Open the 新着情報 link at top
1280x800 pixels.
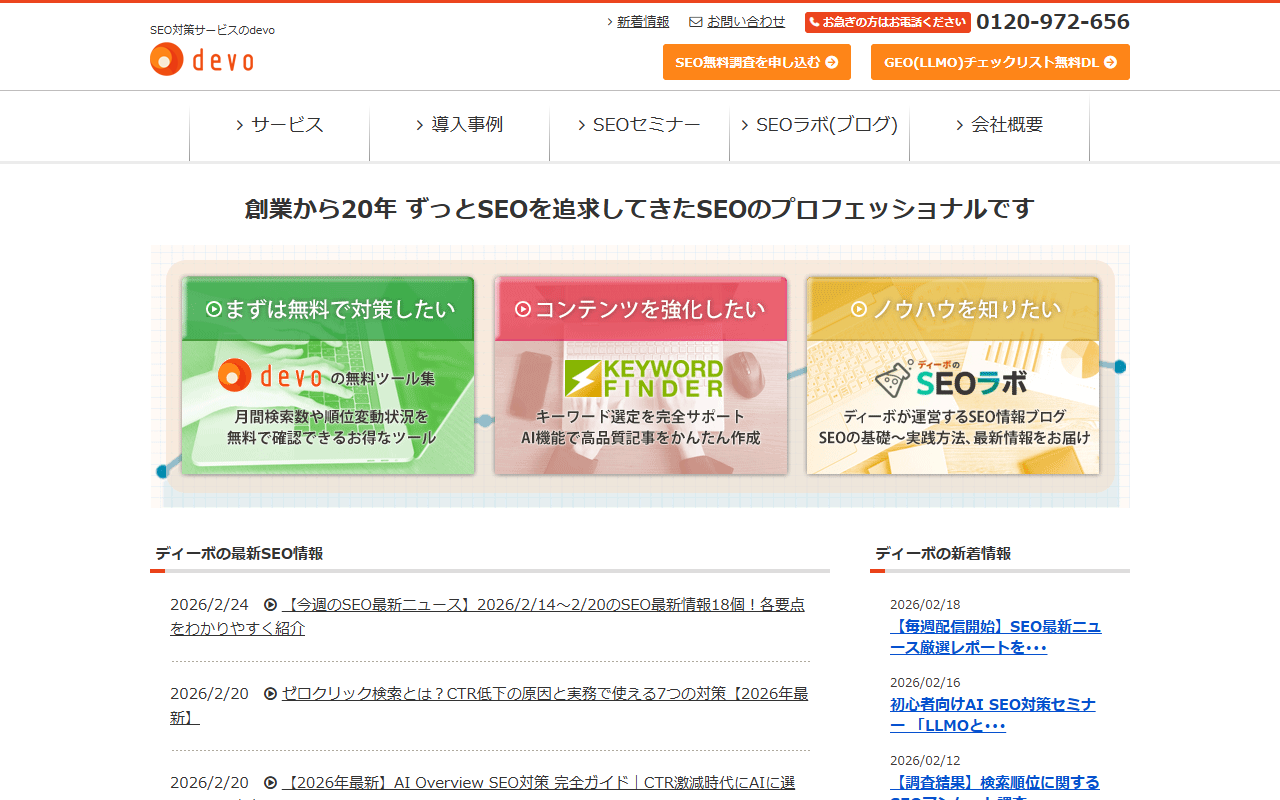pyautogui.click(x=643, y=22)
